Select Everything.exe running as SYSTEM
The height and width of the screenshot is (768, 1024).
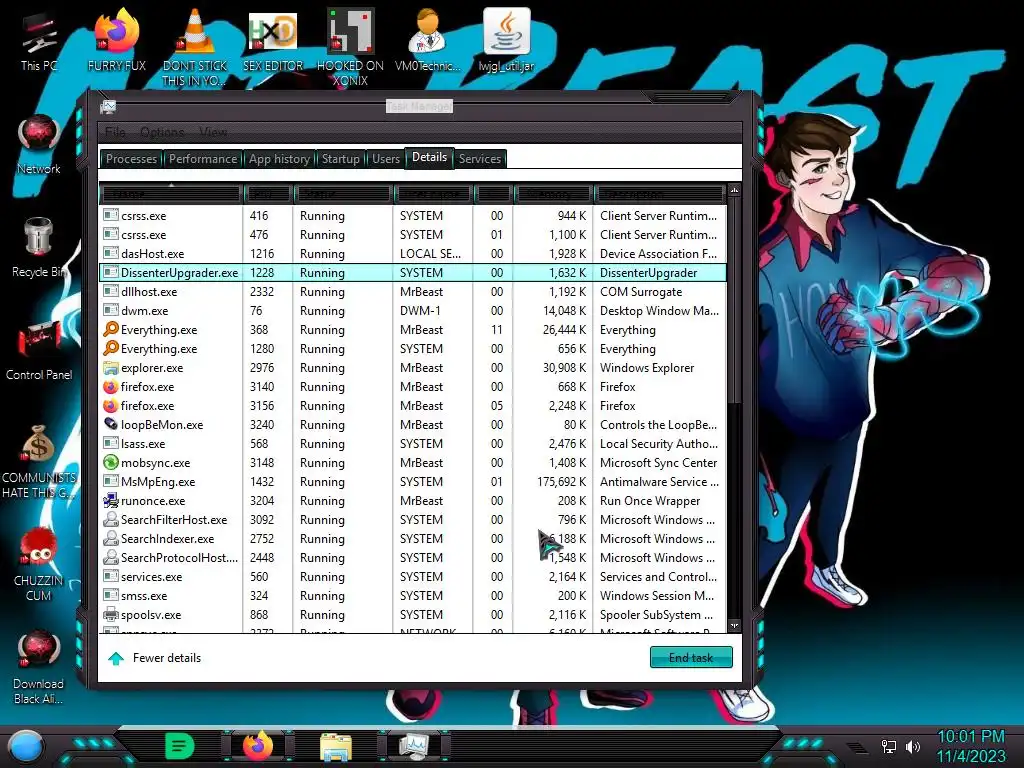point(413,349)
